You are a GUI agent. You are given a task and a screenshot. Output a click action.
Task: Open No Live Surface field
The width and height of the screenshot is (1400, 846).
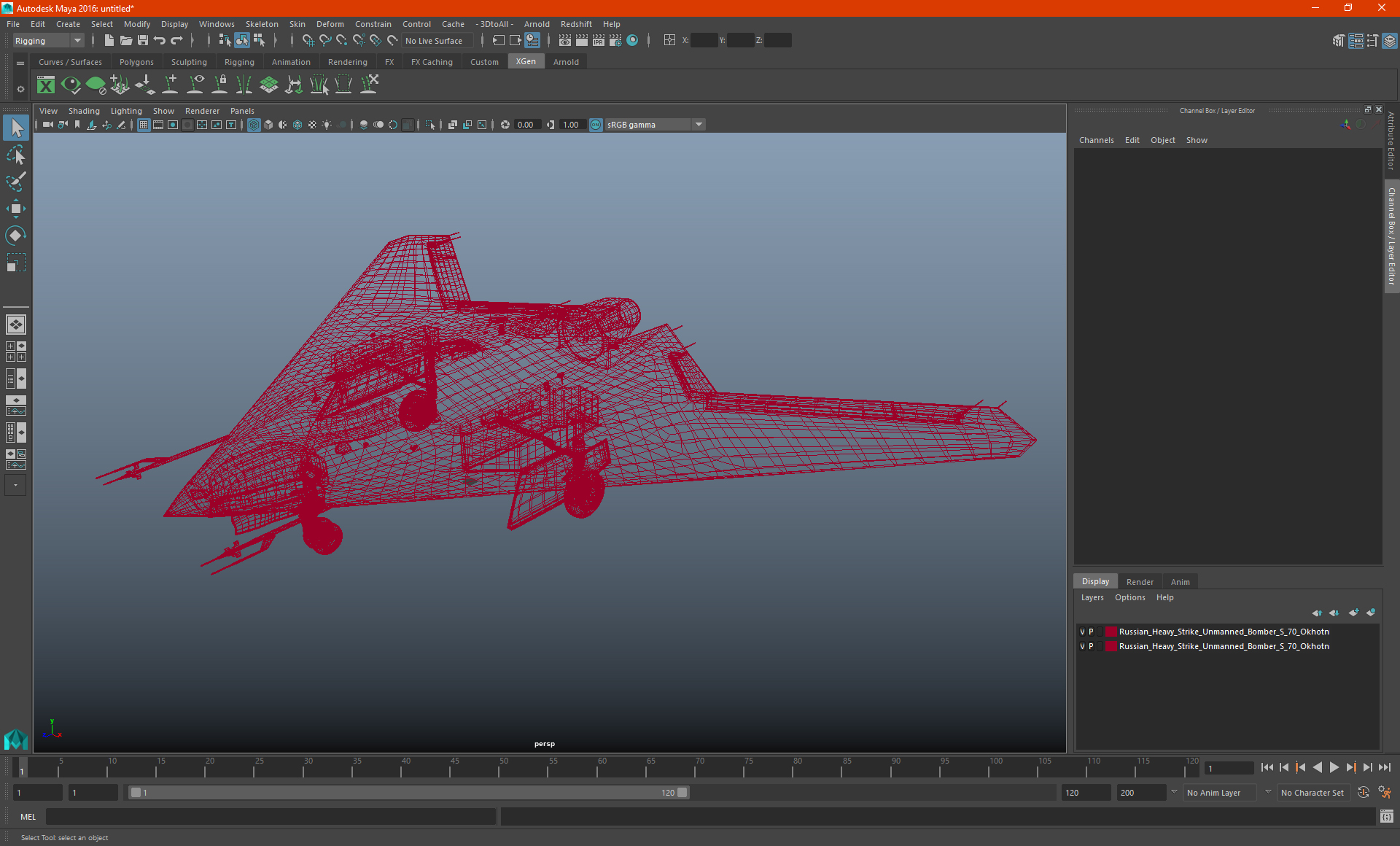point(437,41)
